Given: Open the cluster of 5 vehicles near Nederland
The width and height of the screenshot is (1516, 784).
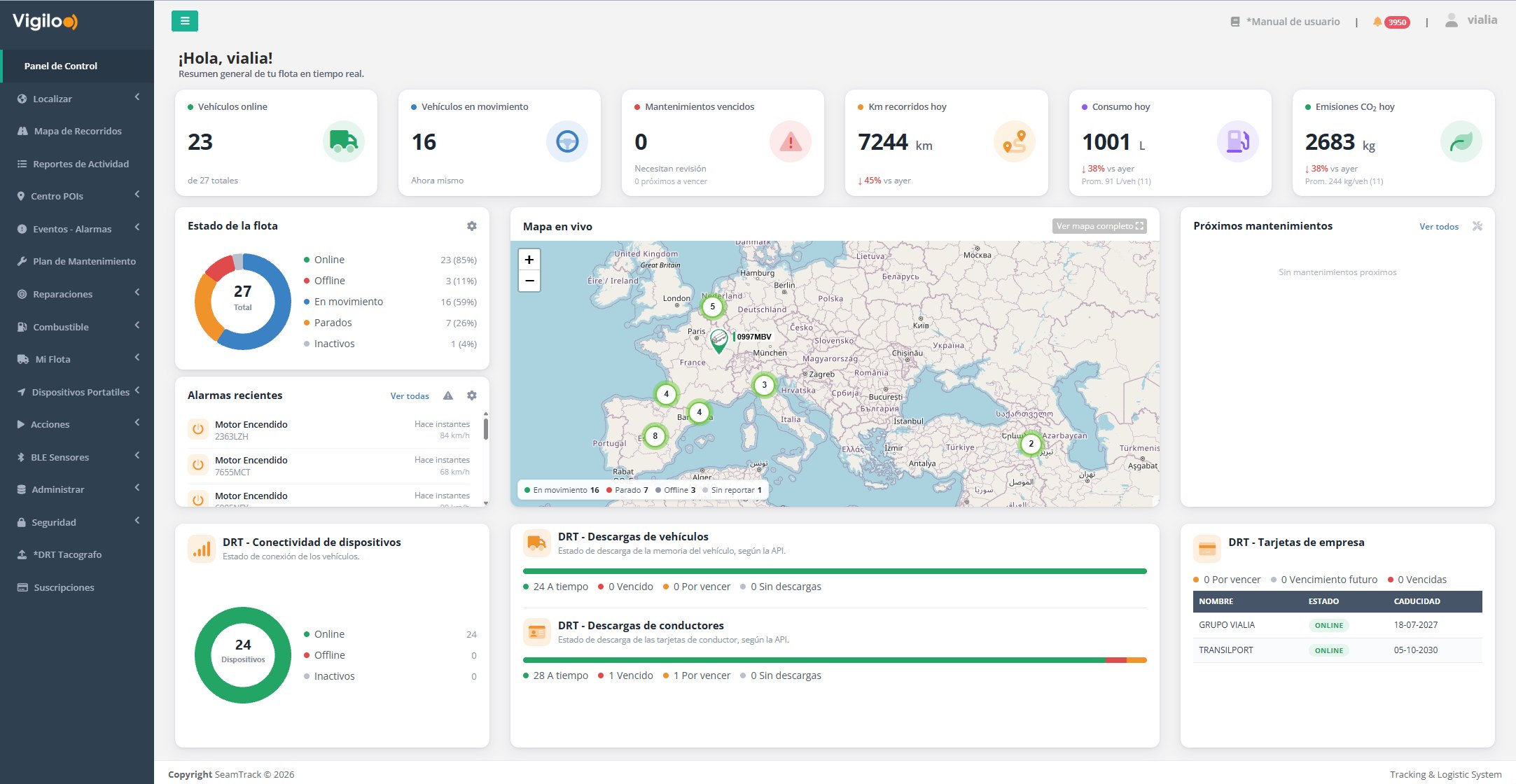Looking at the screenshot, I should click(x=713, y=307).
